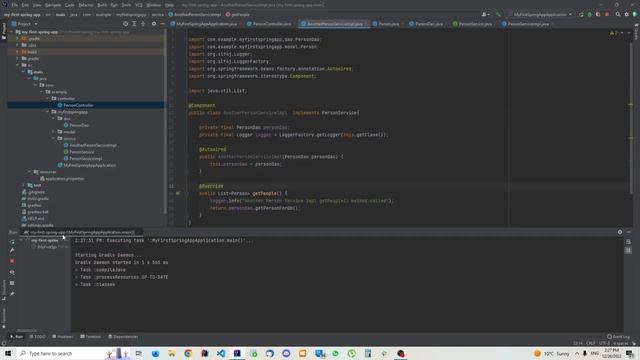Open the Edit menu
Image resolution: width=640 pixels, height=360 pixels.
click(25, 5)
